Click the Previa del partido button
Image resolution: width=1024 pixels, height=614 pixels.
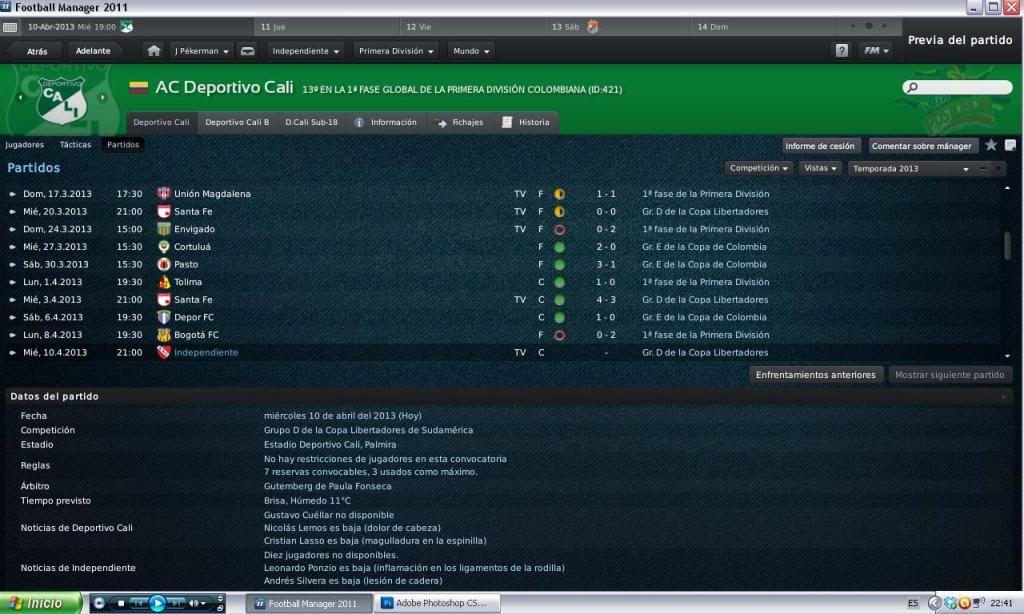(960, 40)
